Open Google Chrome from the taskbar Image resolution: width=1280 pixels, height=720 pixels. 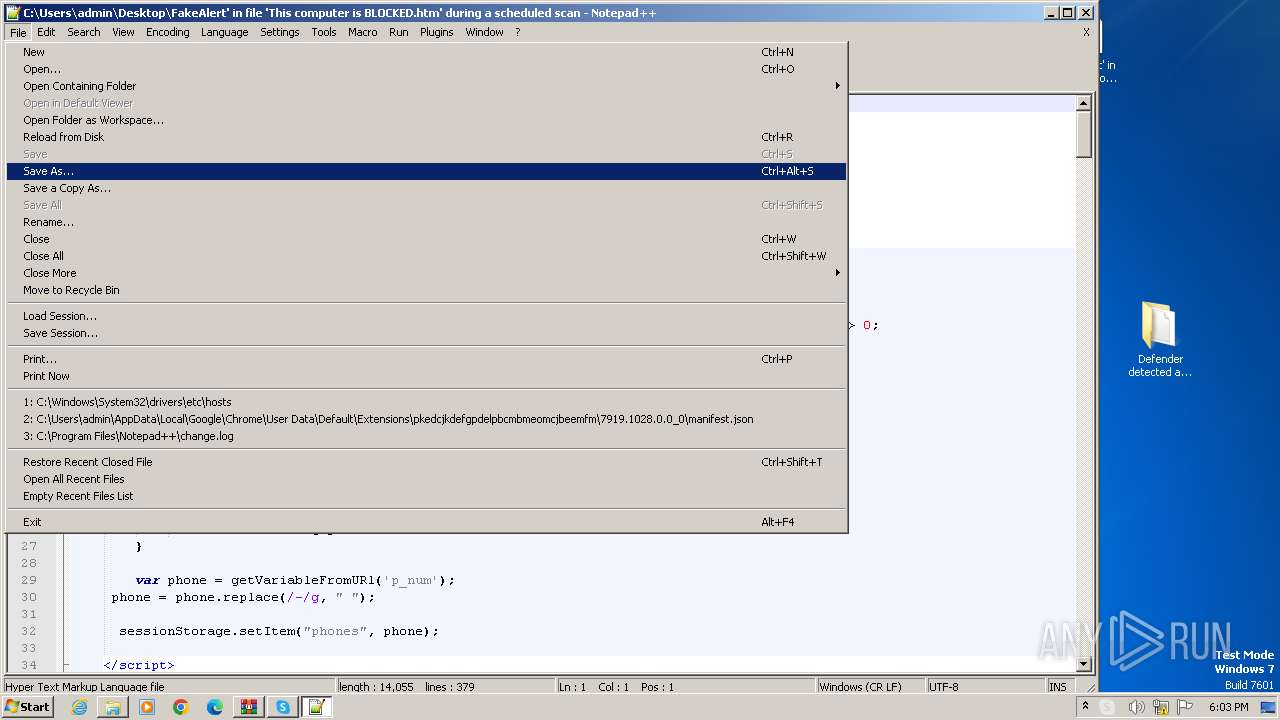click(181, 707)
